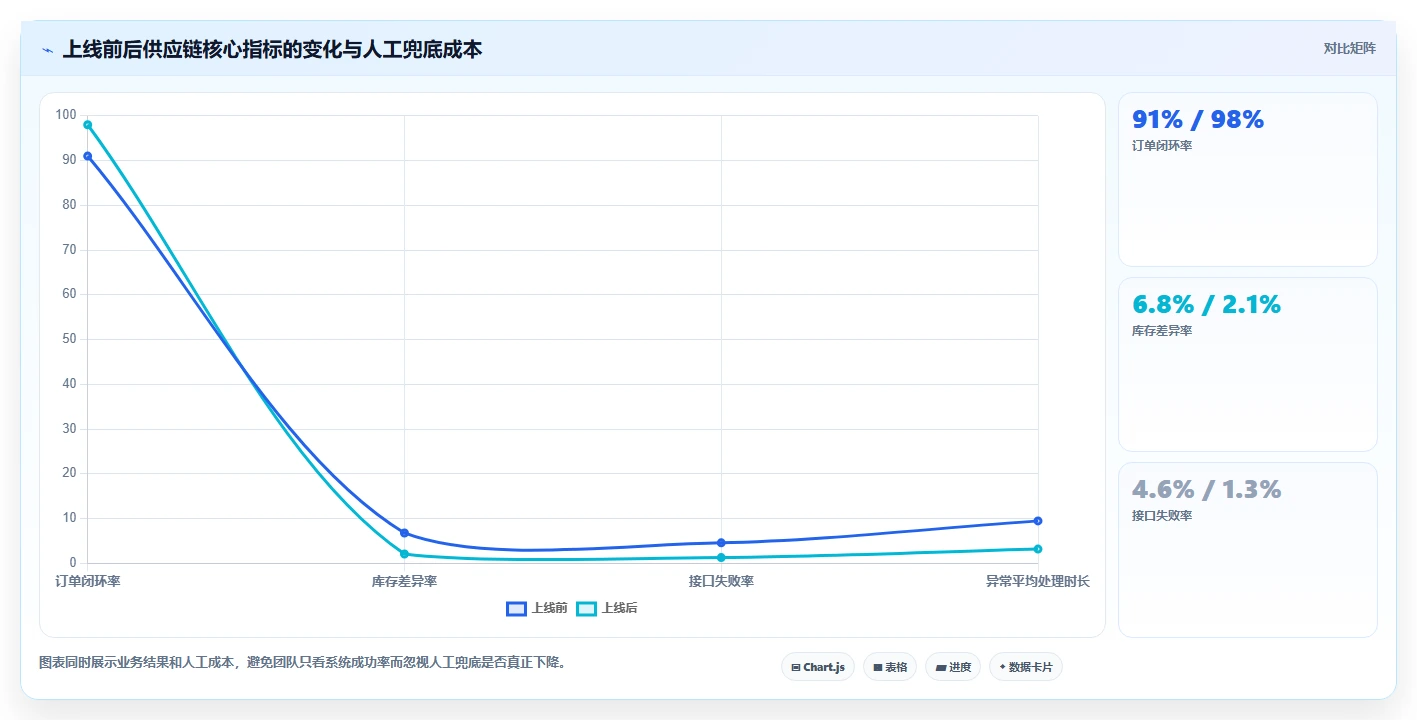Click 上线后 data point at 异常平均处理时长
Screen dimensions: 1417x720
coord(1038,549)
